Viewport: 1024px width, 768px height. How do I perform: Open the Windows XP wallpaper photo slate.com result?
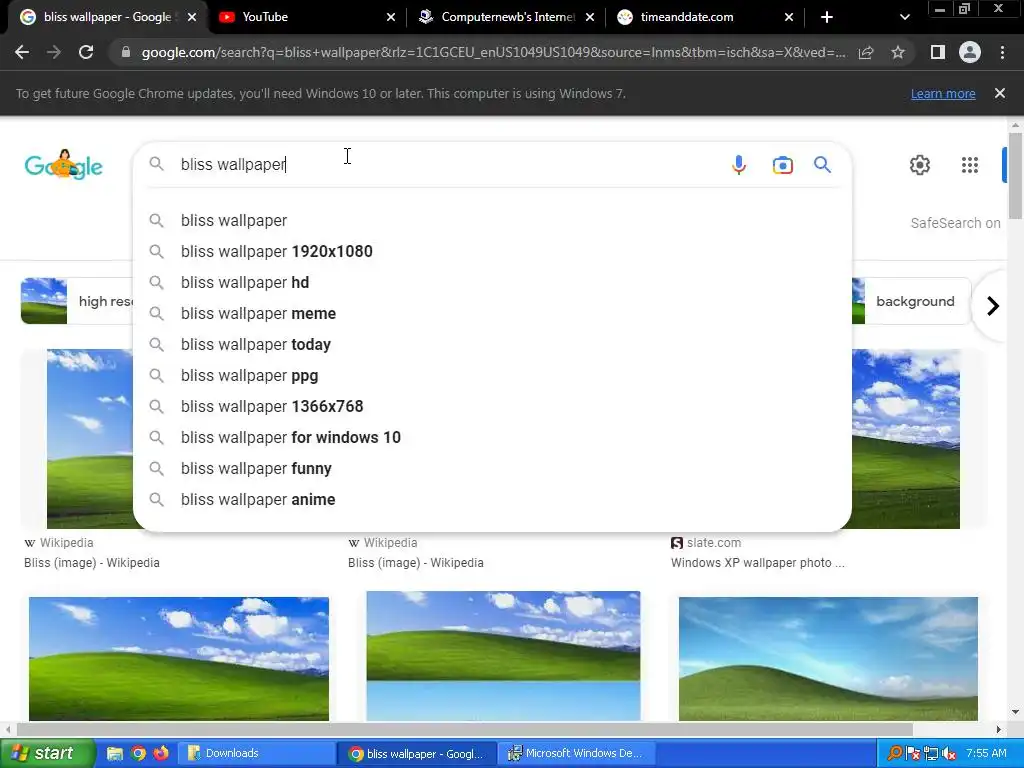coord(758,562)
